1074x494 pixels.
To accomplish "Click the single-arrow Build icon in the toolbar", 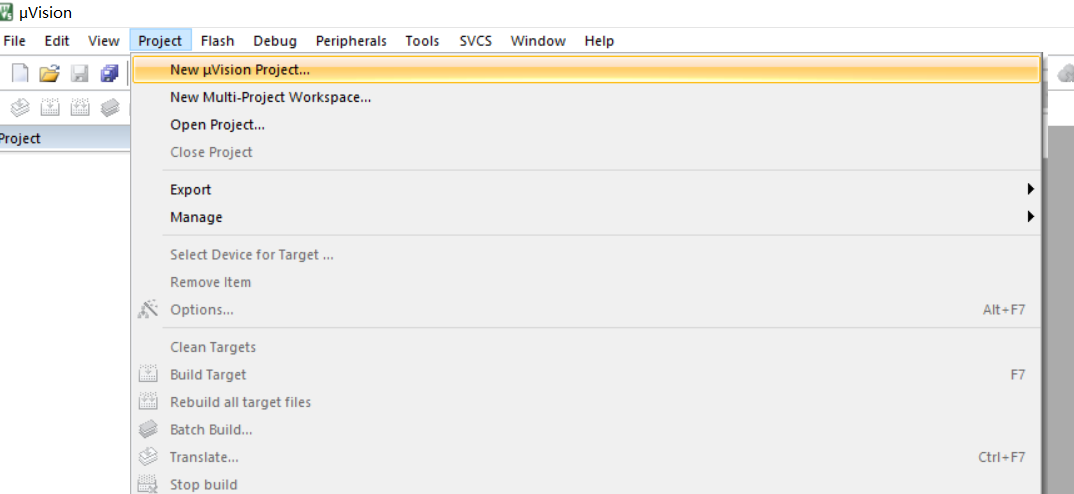I will pyautogui.click(x=51, y=107).
